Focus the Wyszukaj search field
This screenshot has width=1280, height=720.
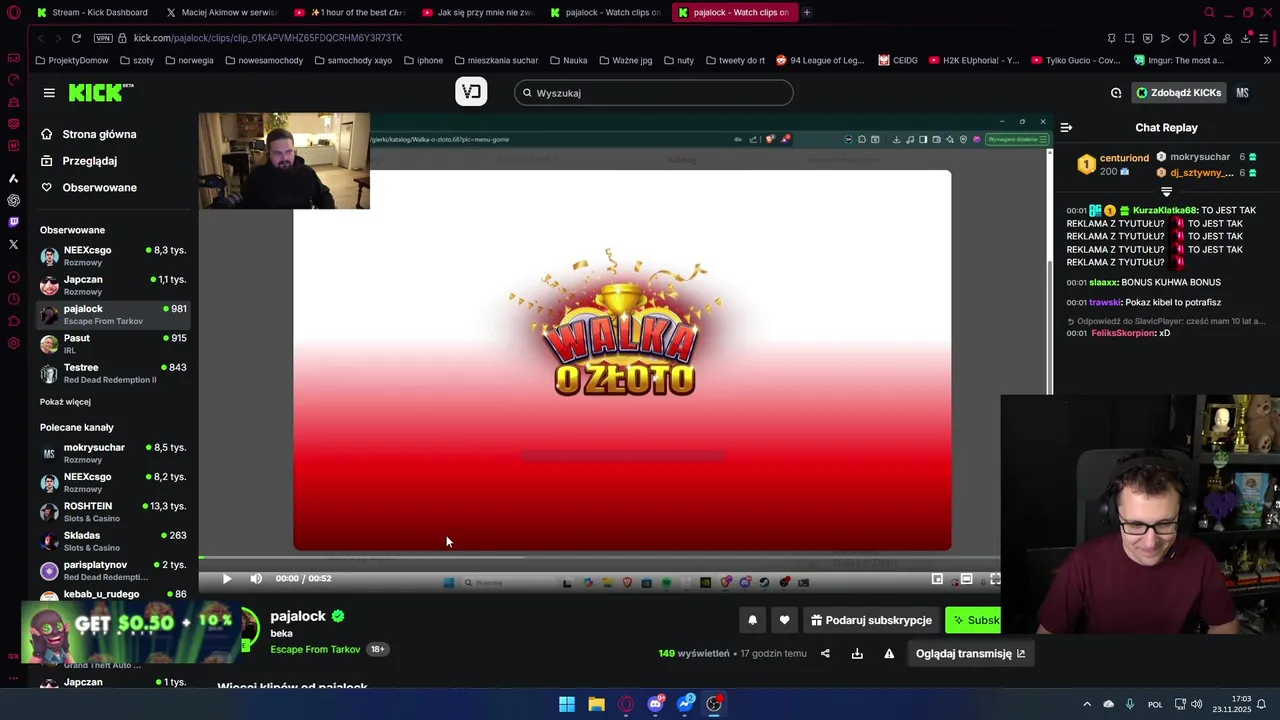(x=654, y=93)
